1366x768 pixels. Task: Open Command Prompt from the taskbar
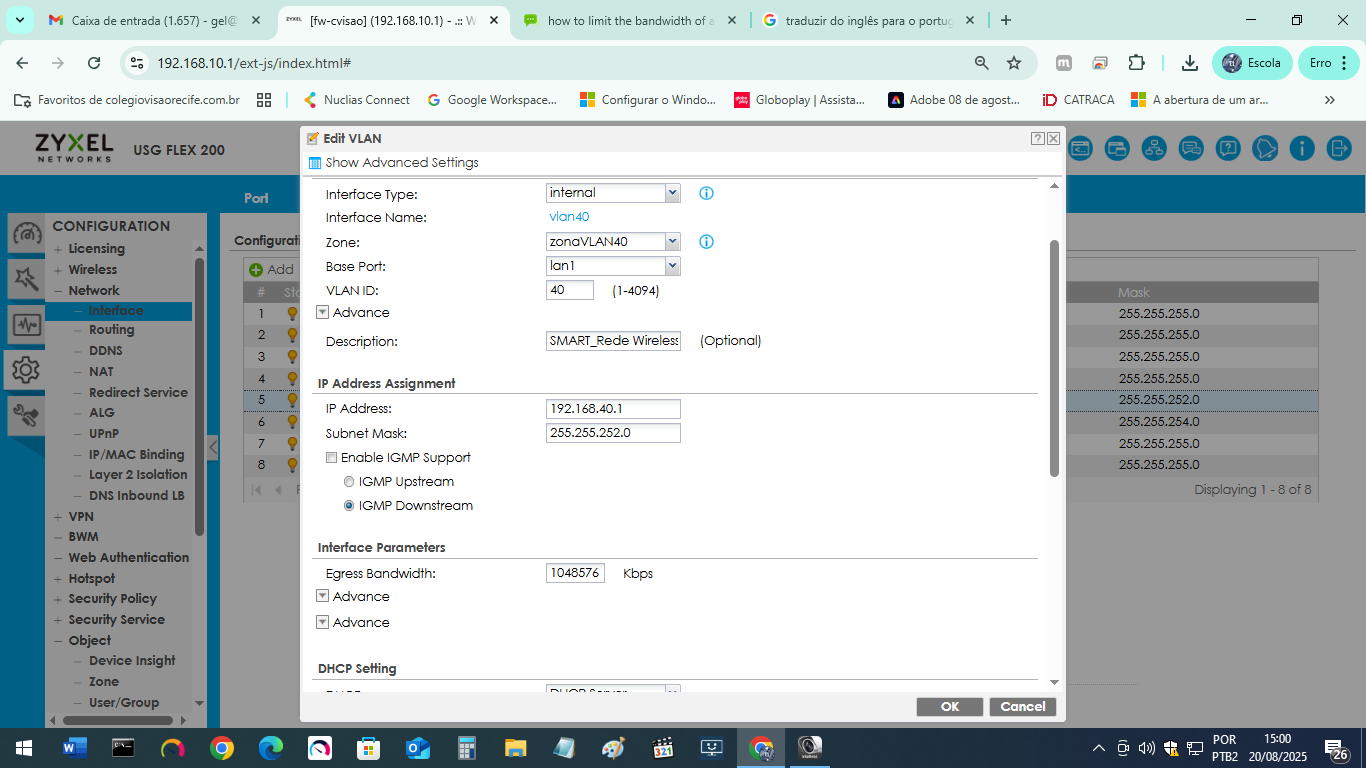124,748
